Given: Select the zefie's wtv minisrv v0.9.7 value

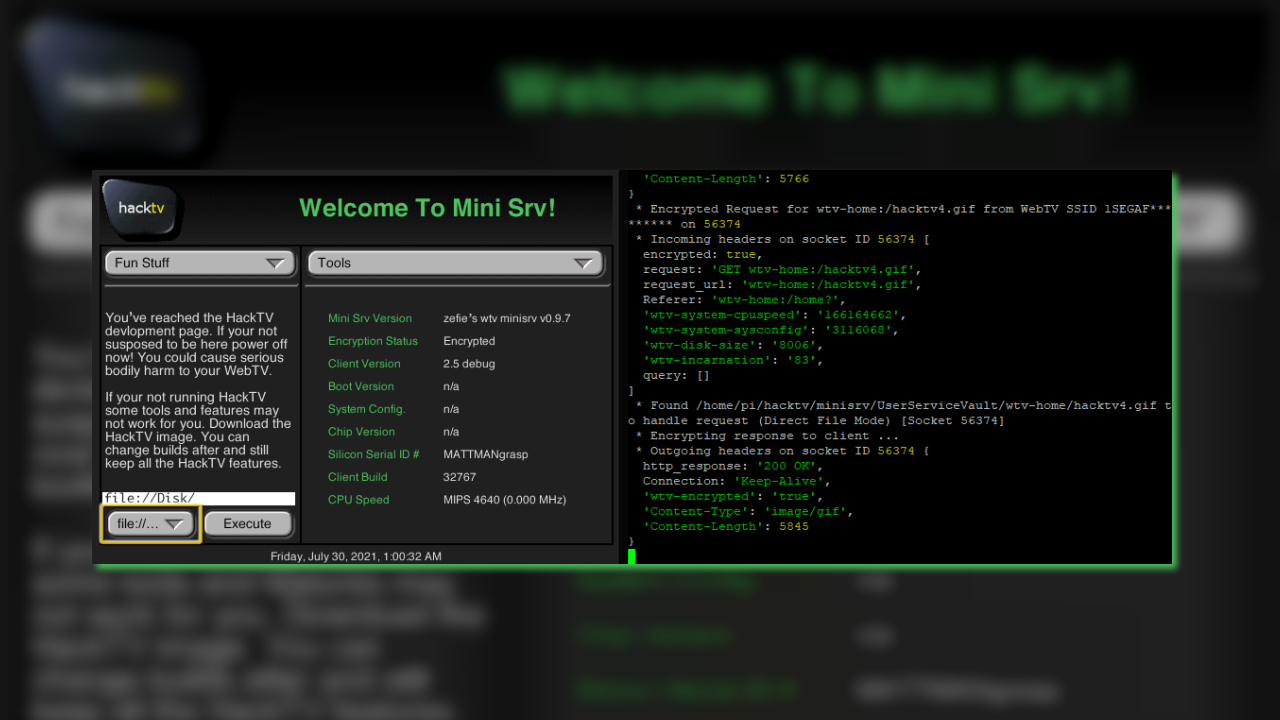Looking at the screenshot, I should pyautogui.click(x=507, y=318).
